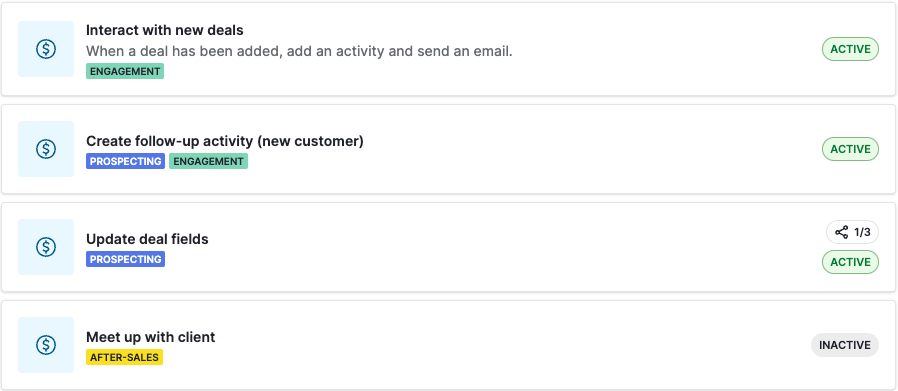Open the 1/3 sharing badge
The height and width of the screenshot is (391, 898).
click(852, 232)
